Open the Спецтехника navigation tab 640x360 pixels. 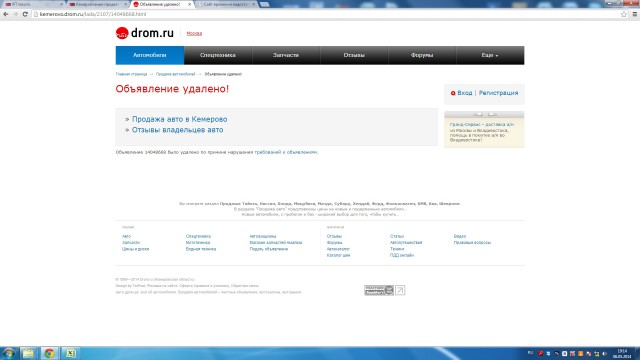(x=218, y=55)
